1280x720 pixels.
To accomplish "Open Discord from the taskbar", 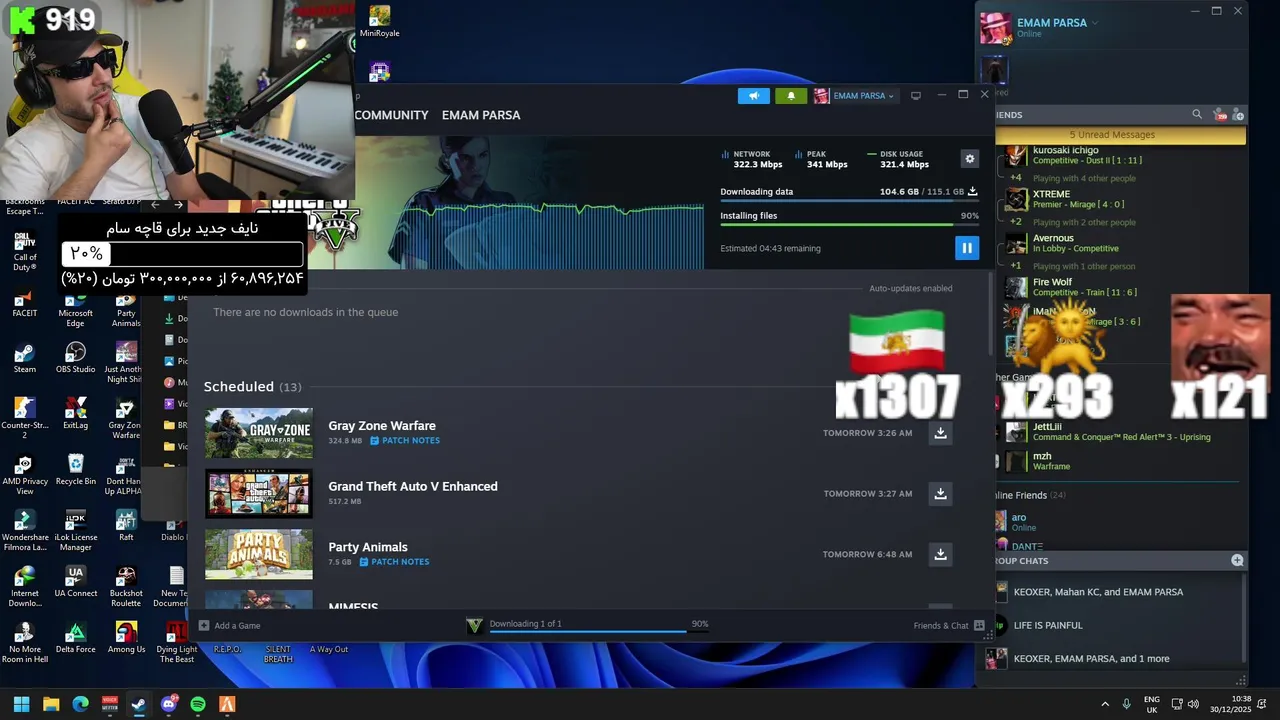I will 168,704.
